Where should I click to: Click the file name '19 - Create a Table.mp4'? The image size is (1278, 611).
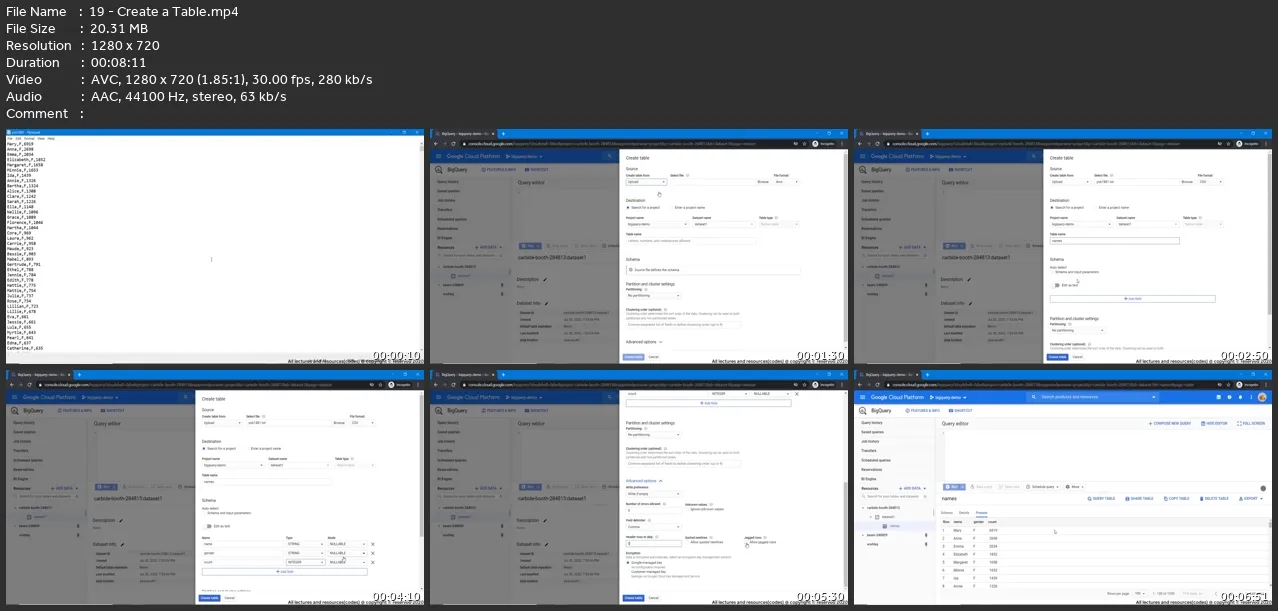[164, 12]
